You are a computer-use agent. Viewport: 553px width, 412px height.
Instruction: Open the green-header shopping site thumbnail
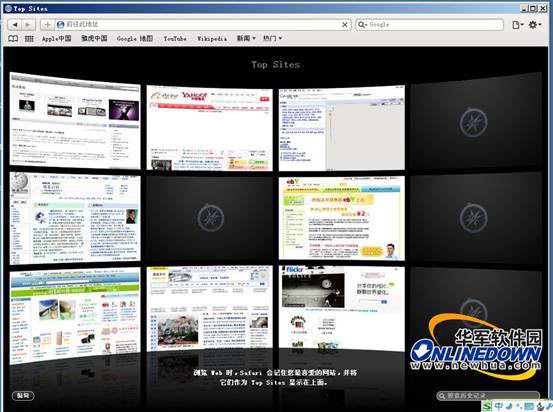pyautogui.click(x=75, y=315)
